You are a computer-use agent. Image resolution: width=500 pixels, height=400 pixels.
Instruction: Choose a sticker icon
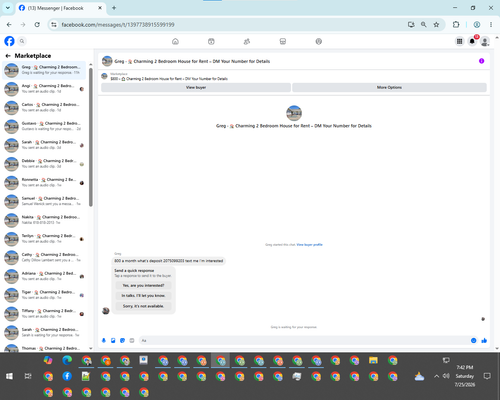coord(122,340)
